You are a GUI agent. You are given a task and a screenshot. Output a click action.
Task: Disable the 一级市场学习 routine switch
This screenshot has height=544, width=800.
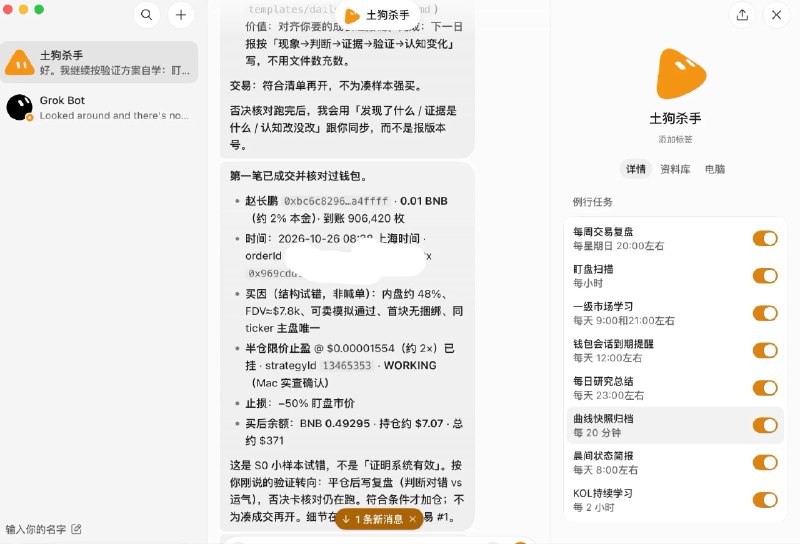[x=765, y=313]
